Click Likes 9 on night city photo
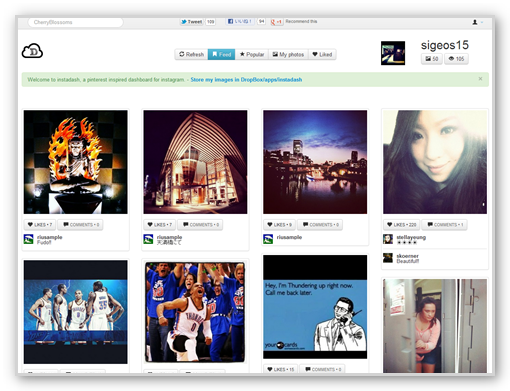Image resolution: width=510 pixels, height=391 pixels. [279, 225]
